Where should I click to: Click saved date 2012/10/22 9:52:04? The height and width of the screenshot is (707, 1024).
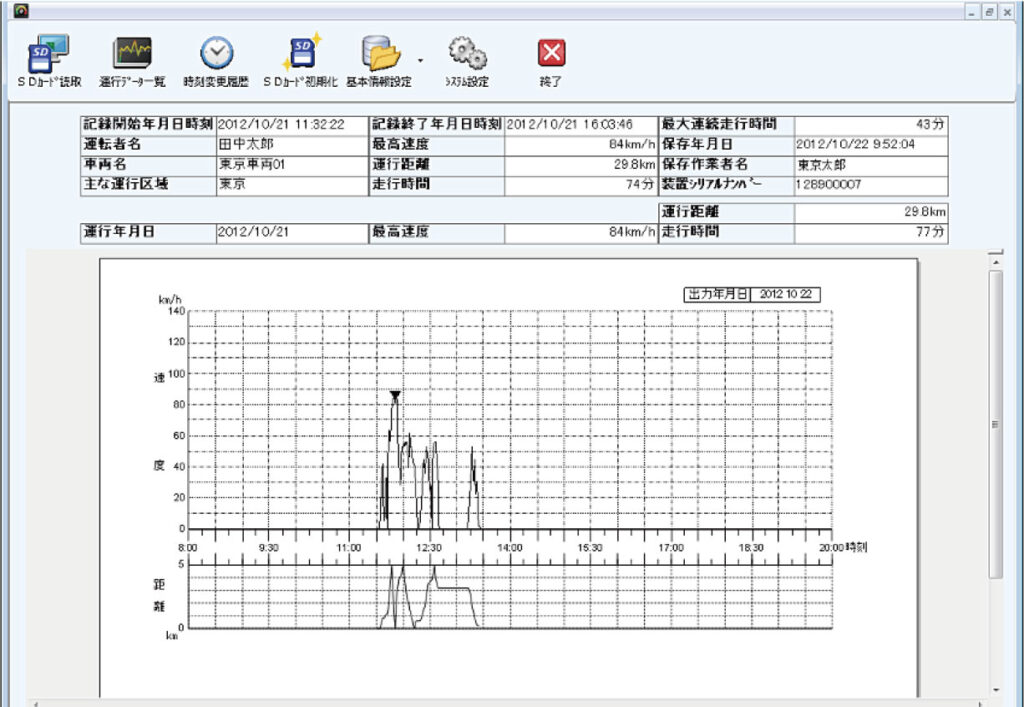tap(856, 144)
